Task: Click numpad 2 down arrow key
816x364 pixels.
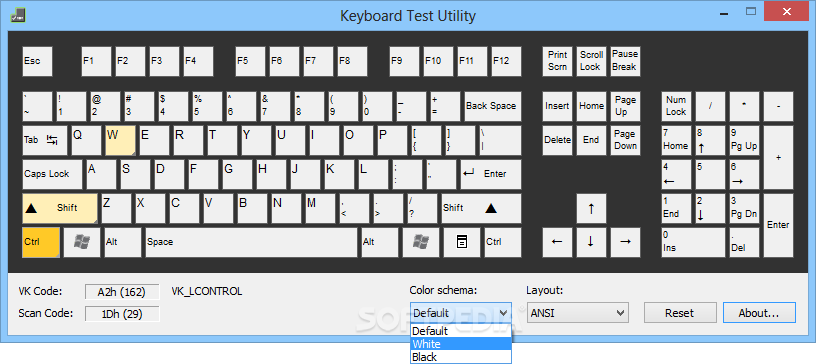Action: click(710, 208)
